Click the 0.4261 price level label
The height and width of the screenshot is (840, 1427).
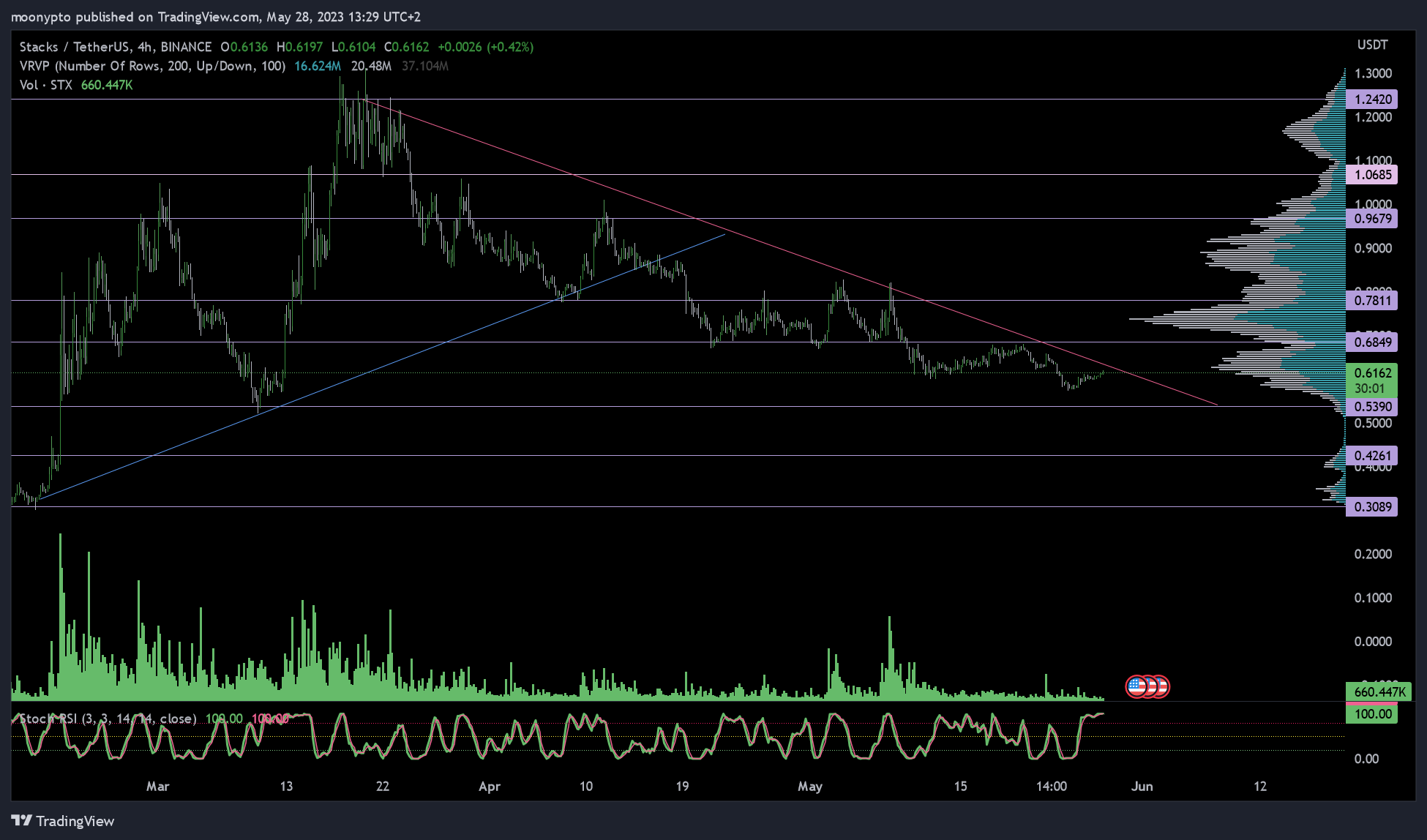point(1372,456)
